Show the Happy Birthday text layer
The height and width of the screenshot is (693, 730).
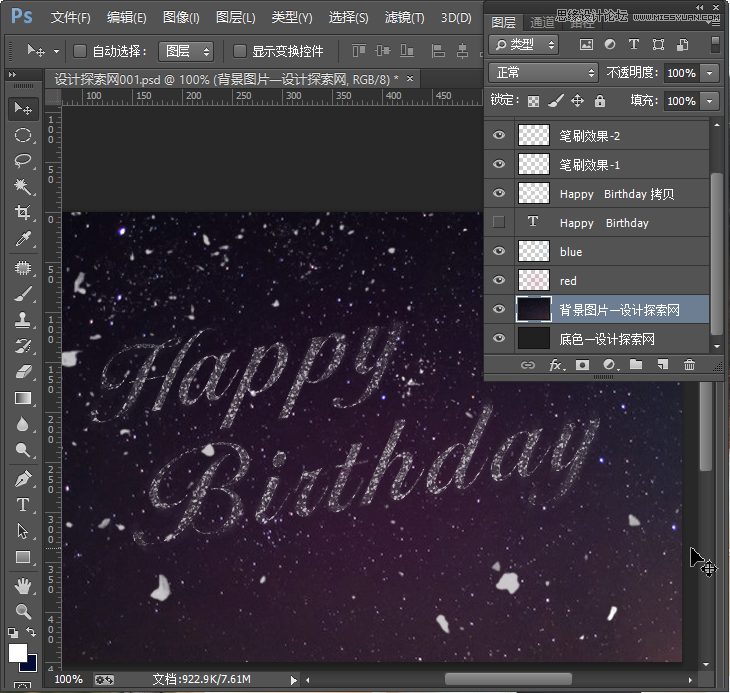coord(499,222)
